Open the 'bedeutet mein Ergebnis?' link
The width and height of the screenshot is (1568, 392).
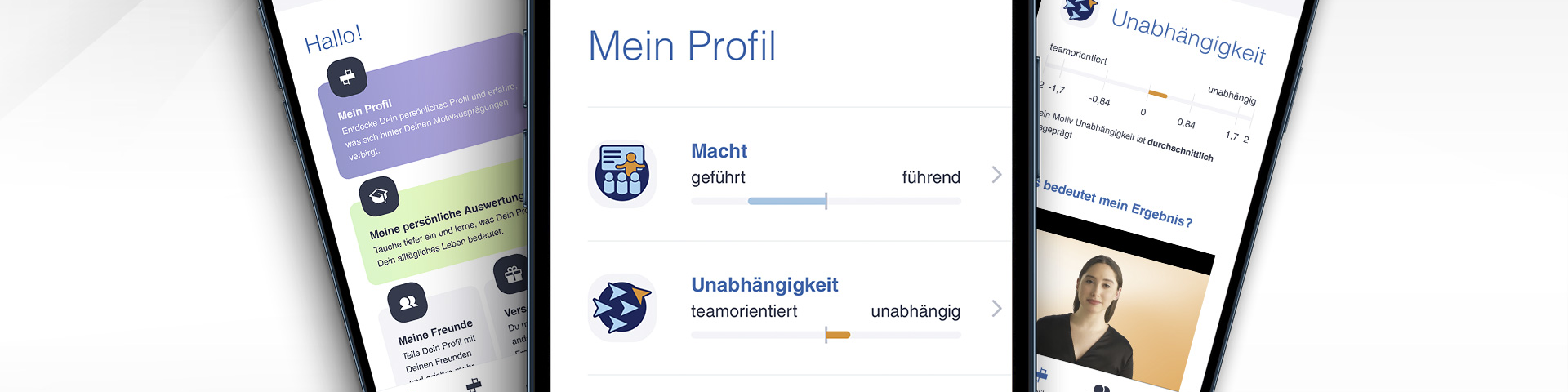point(1117,204)
